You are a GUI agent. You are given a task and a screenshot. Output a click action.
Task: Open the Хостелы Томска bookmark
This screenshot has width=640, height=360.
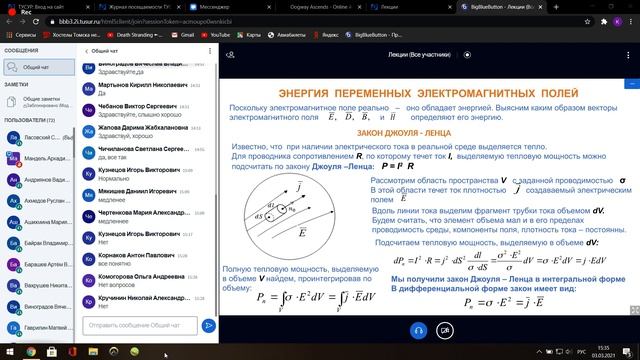(71, 35)
